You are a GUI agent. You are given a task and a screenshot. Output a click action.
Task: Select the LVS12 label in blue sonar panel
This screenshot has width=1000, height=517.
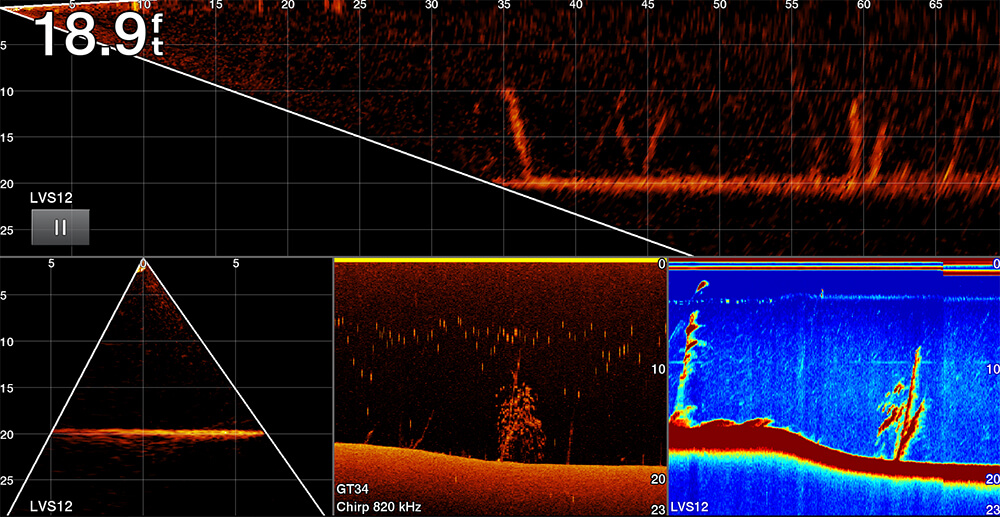point(690,507)
